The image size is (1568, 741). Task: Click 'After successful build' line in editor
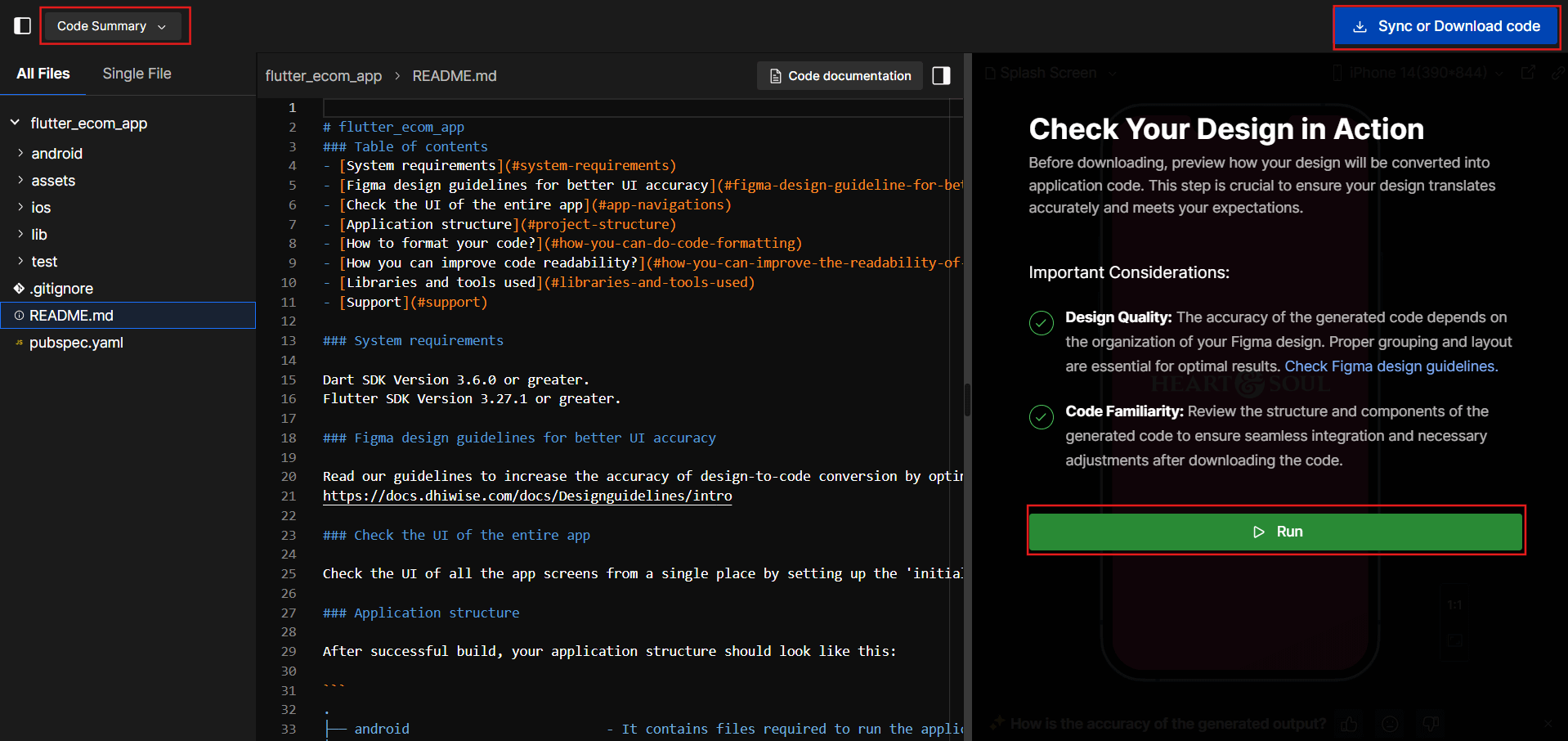click(609, 651)
